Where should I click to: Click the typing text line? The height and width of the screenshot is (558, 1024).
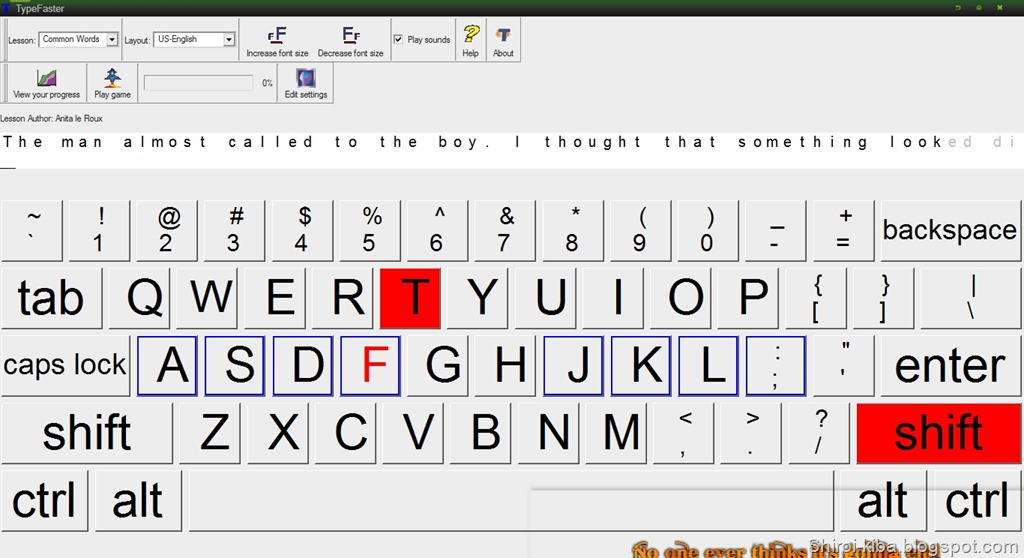512,142
